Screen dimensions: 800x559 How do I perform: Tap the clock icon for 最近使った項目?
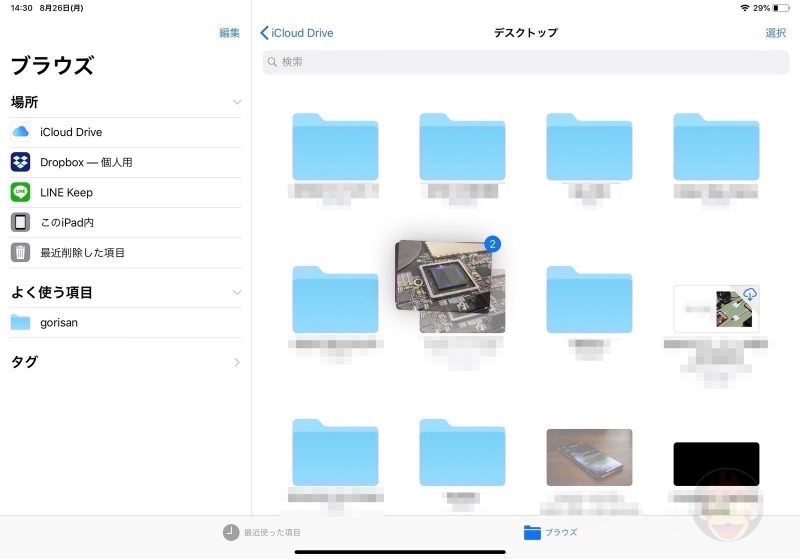tap(231, 532)
